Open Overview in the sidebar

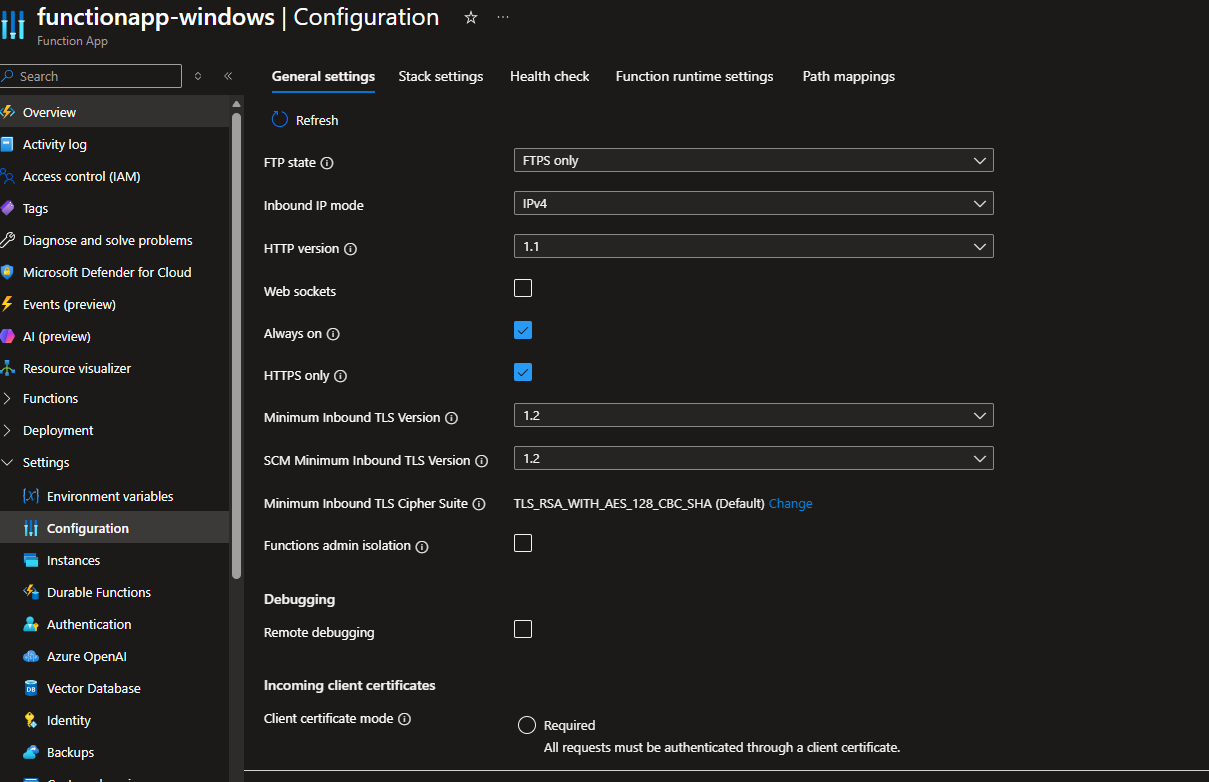click(114, 112)
